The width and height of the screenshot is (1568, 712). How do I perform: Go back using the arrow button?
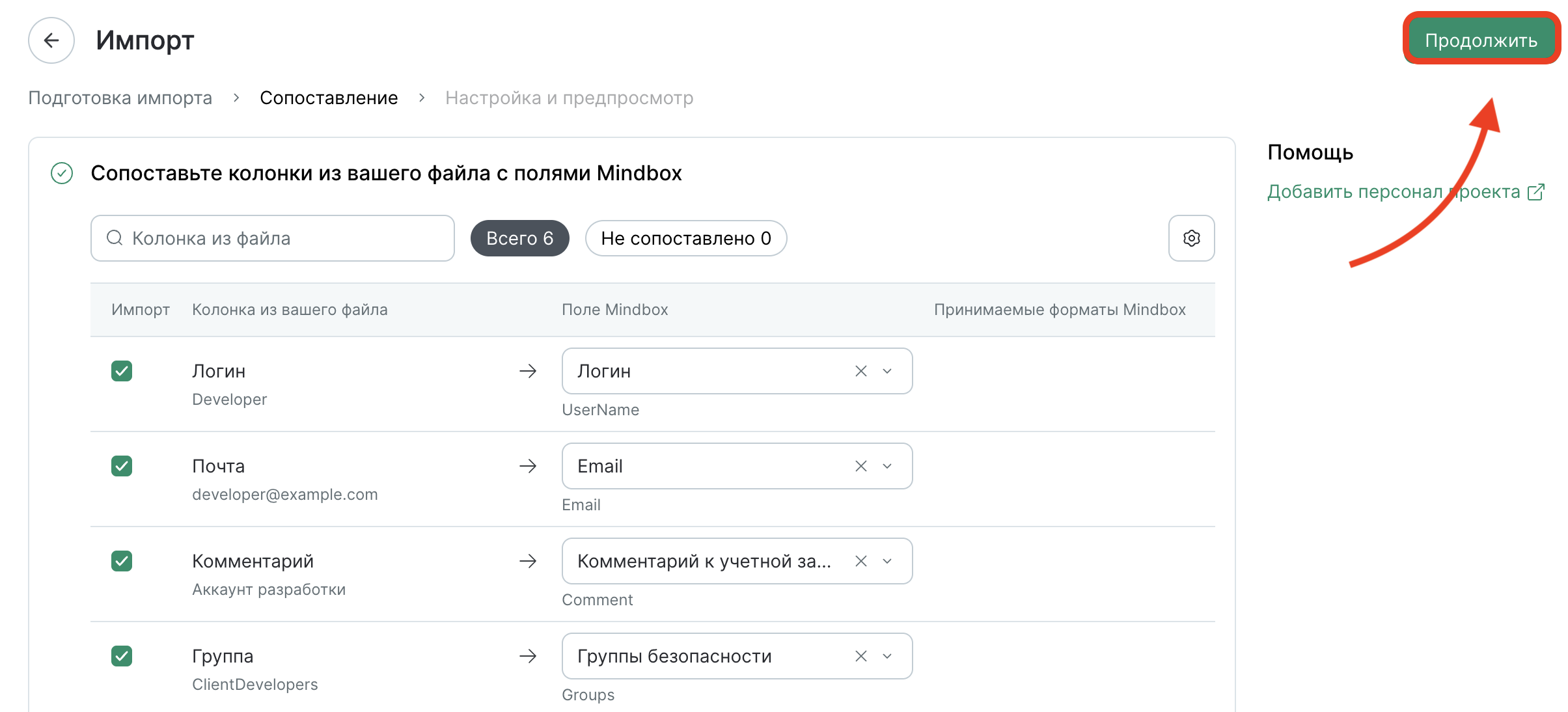click(x=51, y=40)
